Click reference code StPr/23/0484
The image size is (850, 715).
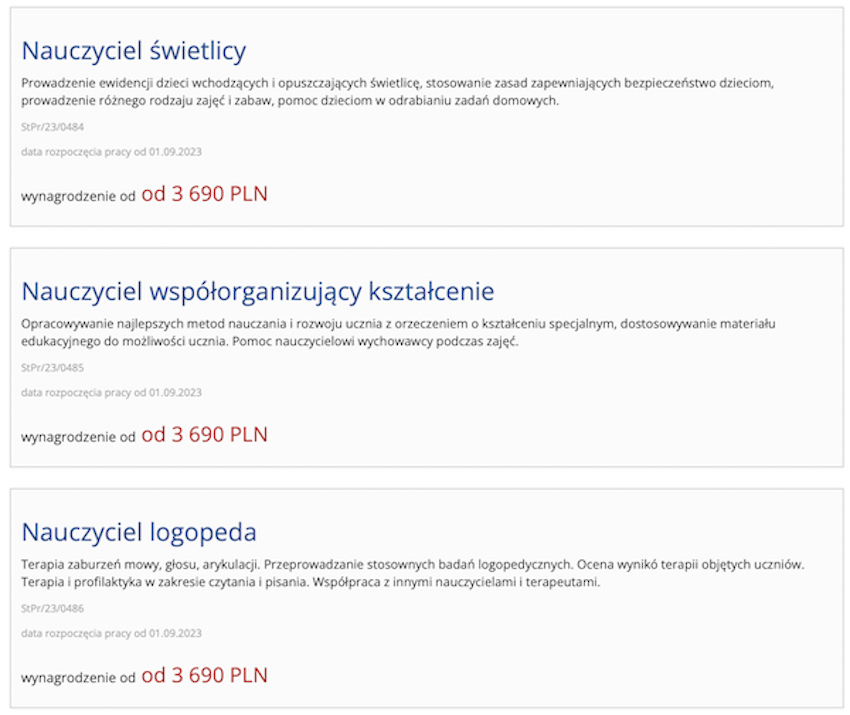(x=53, y=127)
